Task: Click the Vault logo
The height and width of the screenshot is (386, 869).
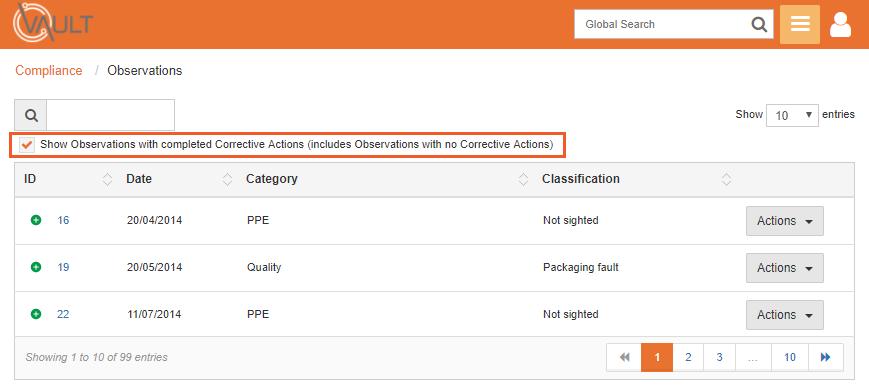Action: pos(53,23)
